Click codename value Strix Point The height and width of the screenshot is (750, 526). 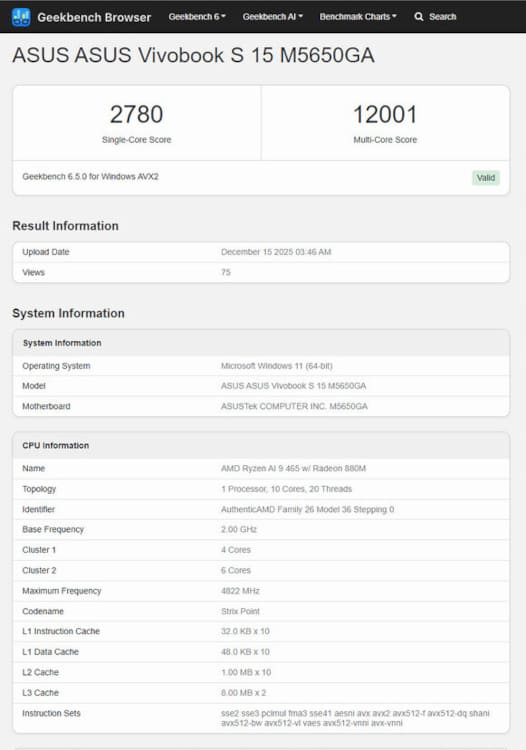click(x=240, y=611)
